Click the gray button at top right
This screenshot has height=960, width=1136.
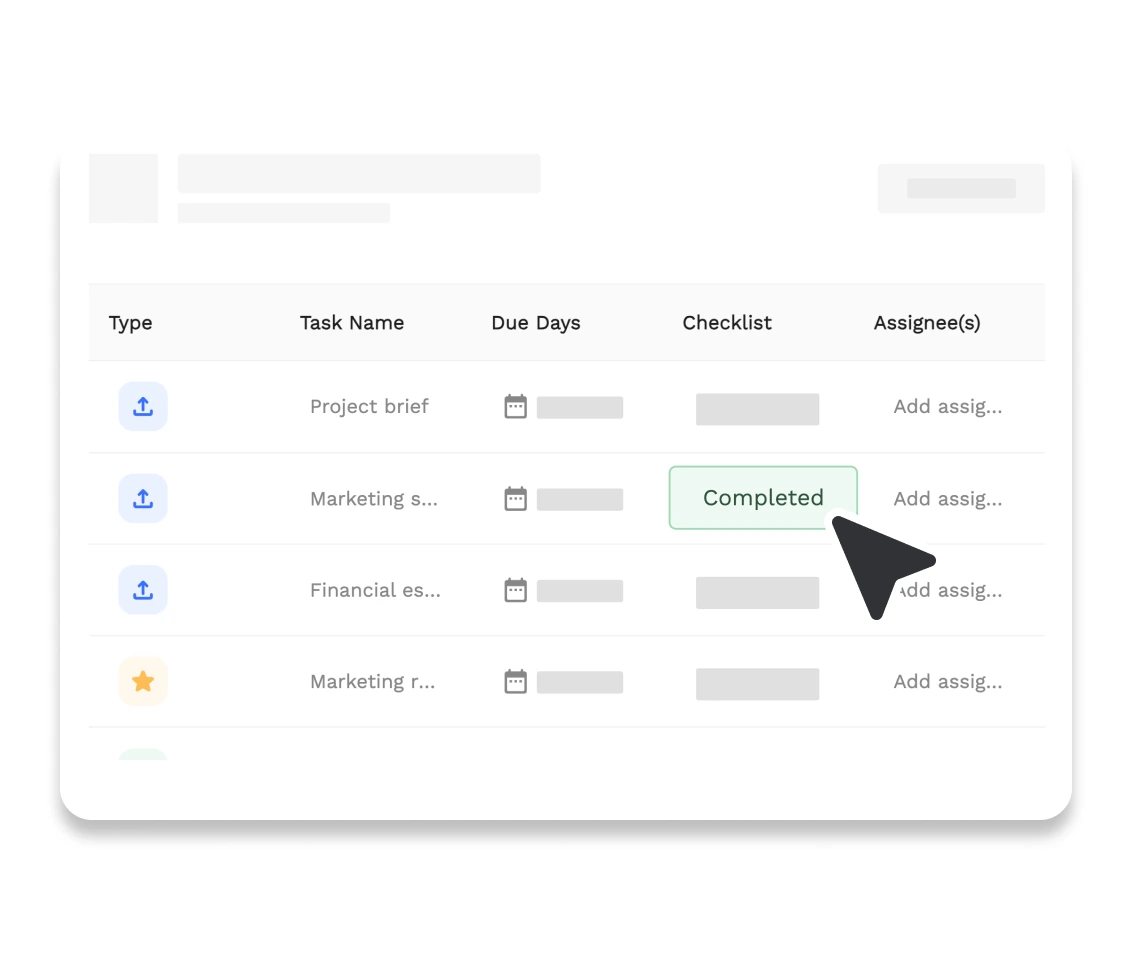tap(961, 189)
